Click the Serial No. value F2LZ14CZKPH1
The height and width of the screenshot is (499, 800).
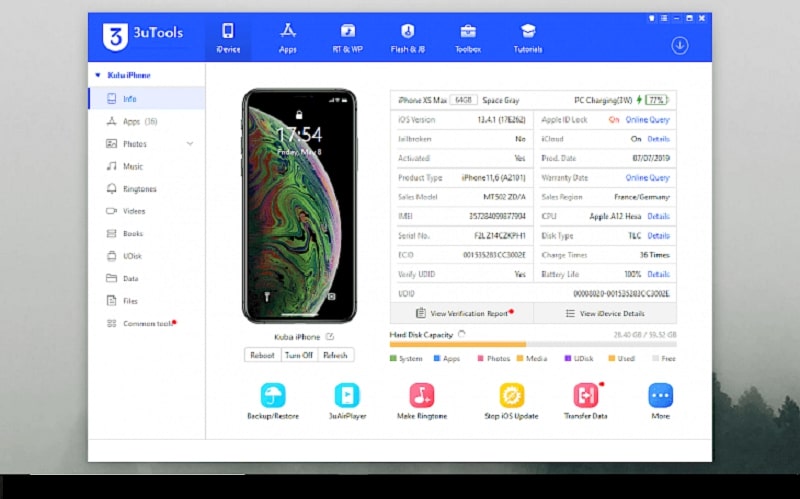[500, 236]
